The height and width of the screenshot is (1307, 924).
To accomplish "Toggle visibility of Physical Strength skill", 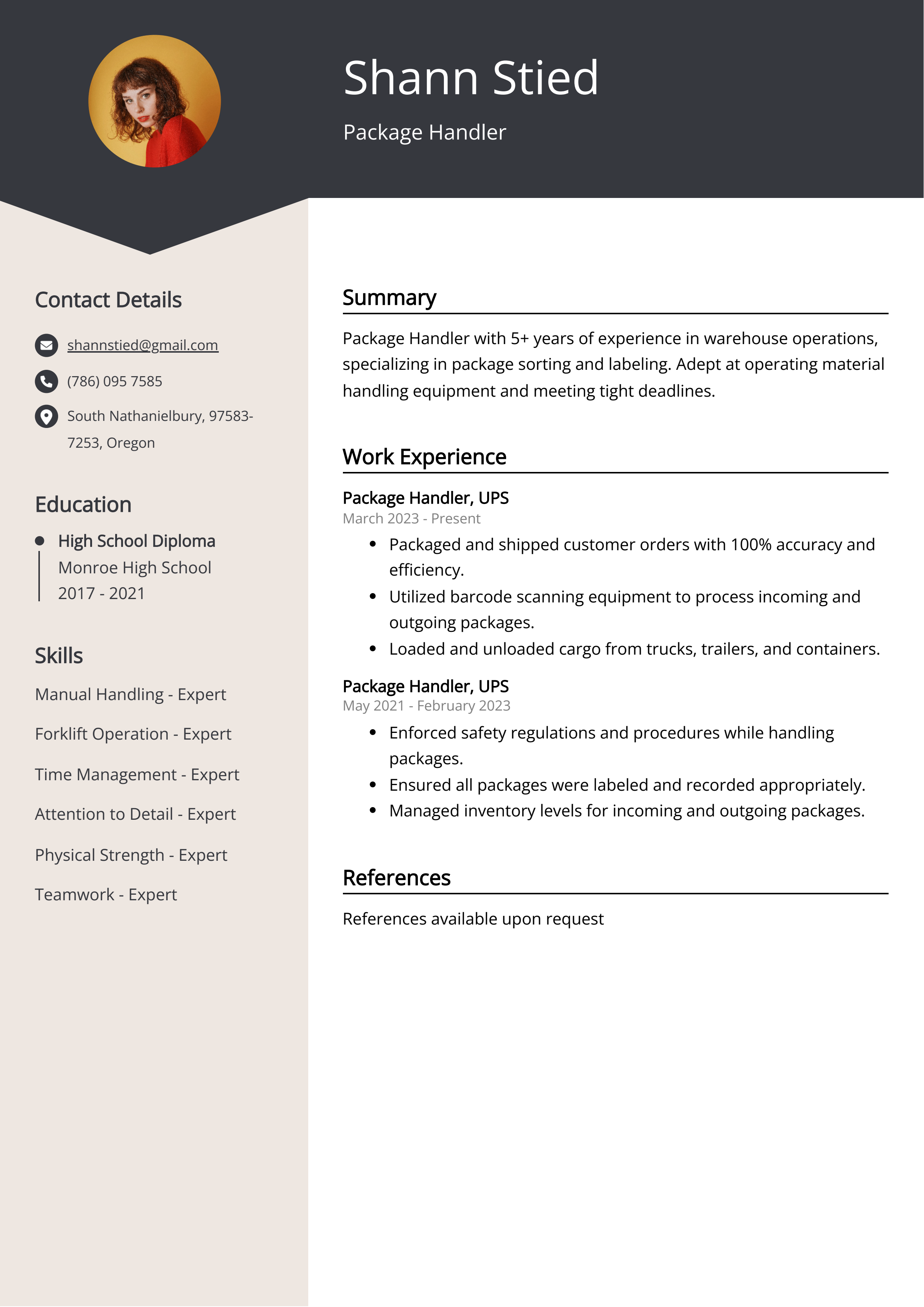I will tap(130, 855).
